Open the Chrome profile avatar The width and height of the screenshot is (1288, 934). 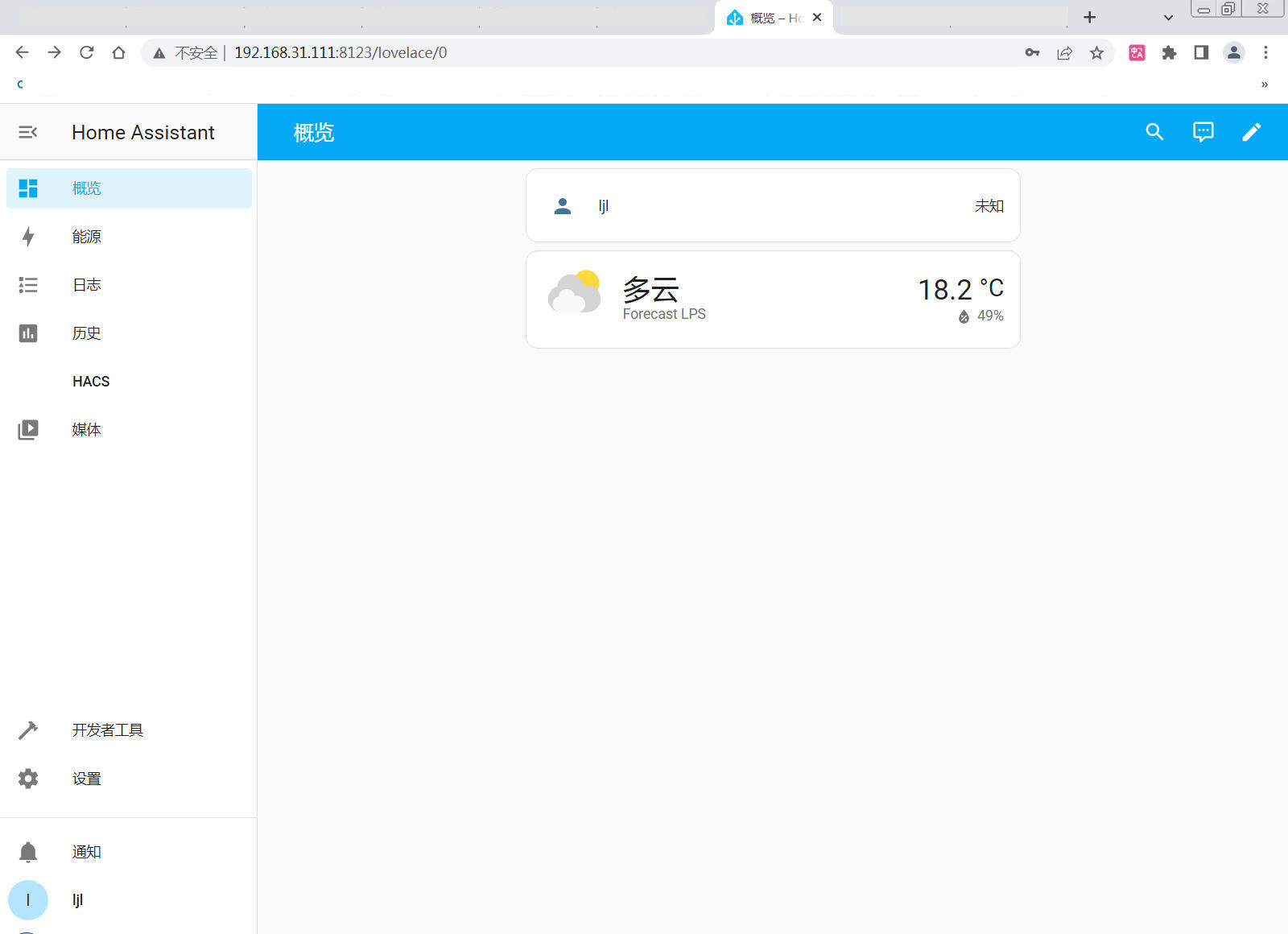point(1233,52)
